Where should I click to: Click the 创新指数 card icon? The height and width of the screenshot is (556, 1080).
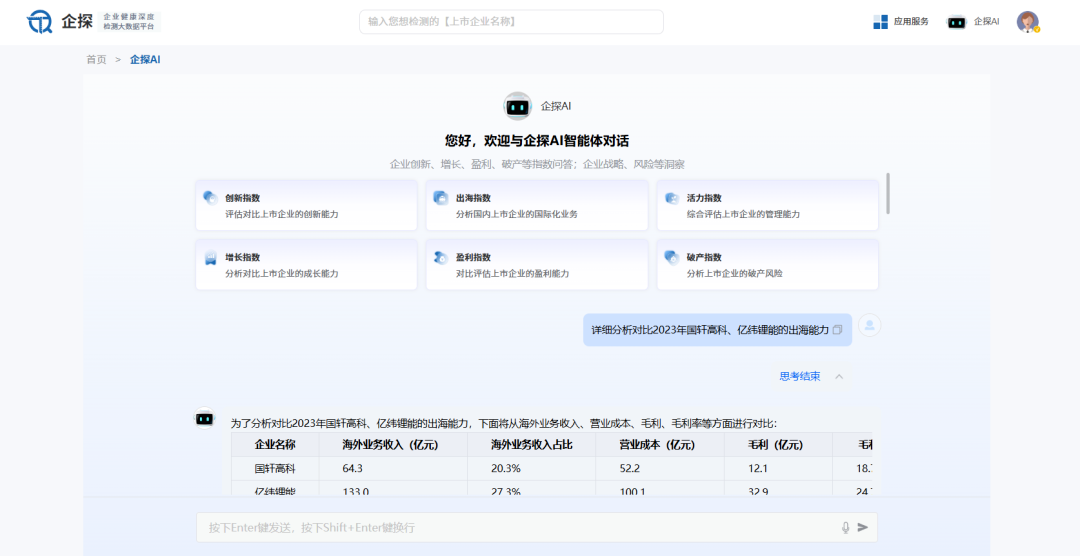(211, 198)
